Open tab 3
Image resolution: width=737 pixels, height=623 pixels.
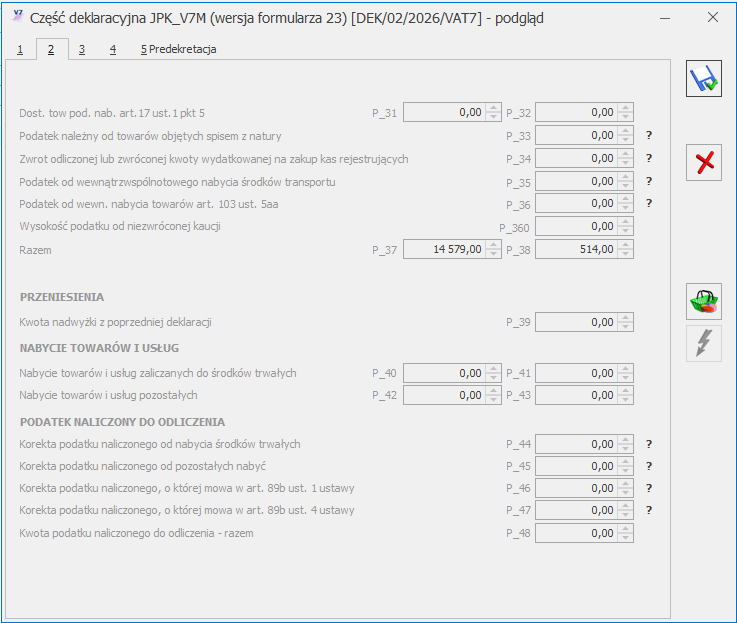coord(82,49)
